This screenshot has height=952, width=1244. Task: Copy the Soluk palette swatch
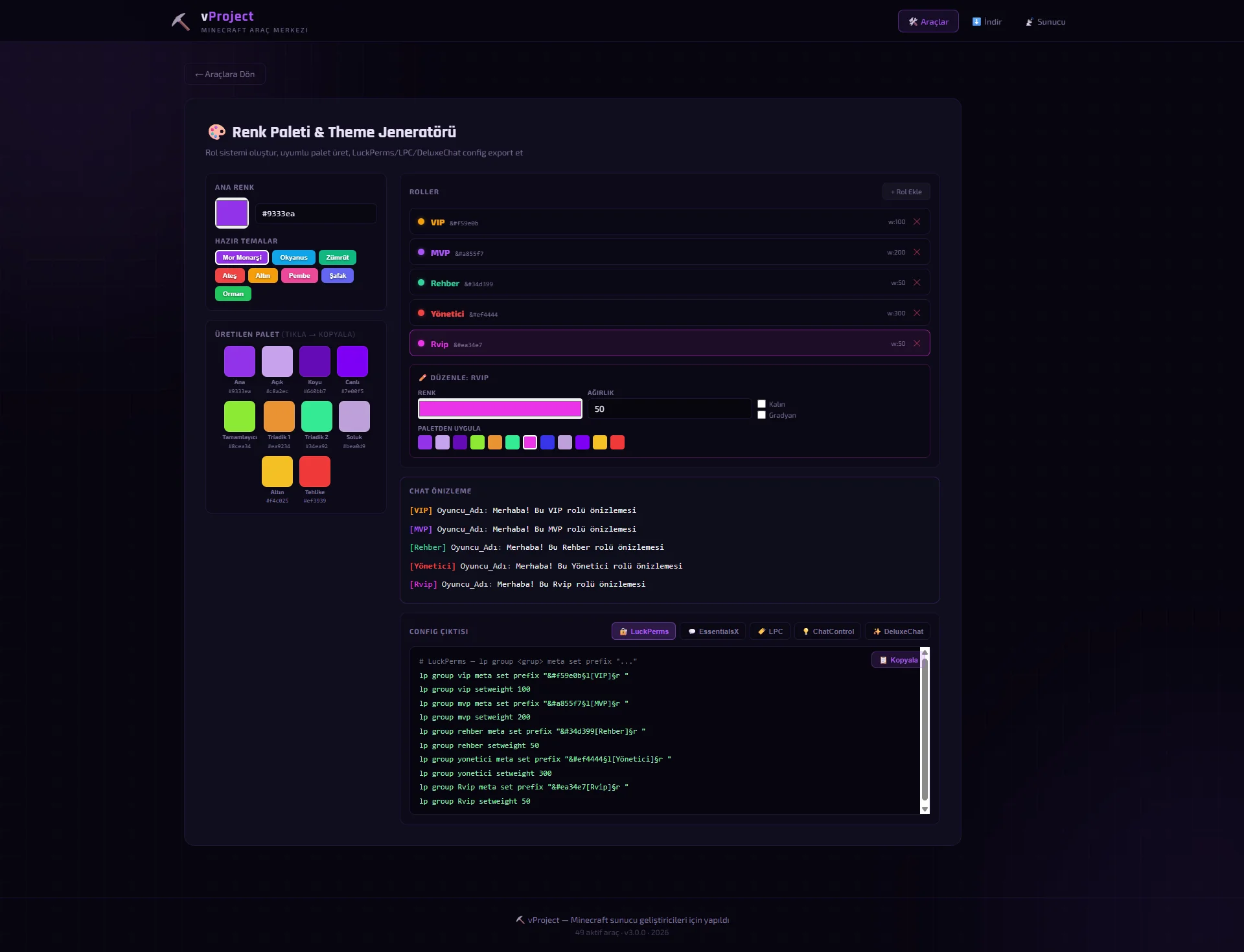(354, 416)
